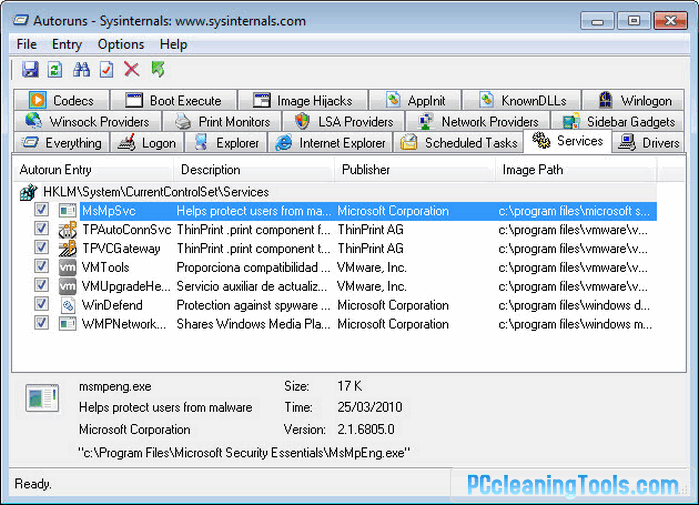This screenshot has height=505, width=699.
Task: Sort by the Publisher column header
Action: [415, 170]
